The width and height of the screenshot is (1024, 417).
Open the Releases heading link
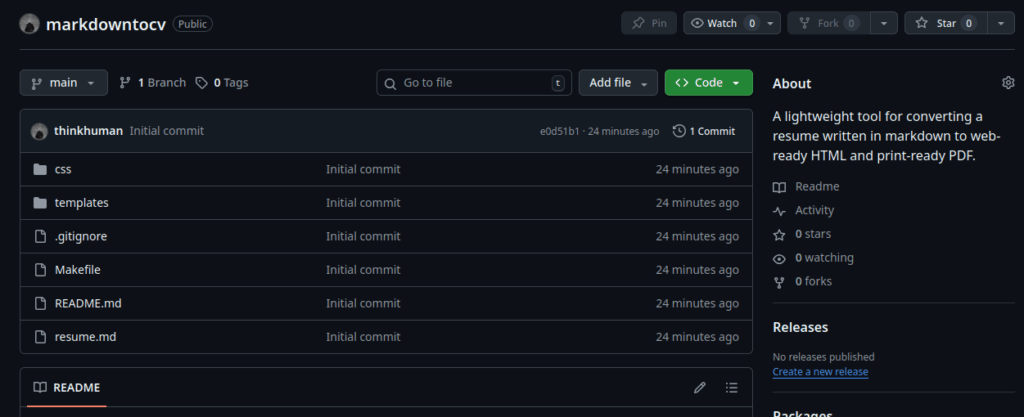point(801,327)
